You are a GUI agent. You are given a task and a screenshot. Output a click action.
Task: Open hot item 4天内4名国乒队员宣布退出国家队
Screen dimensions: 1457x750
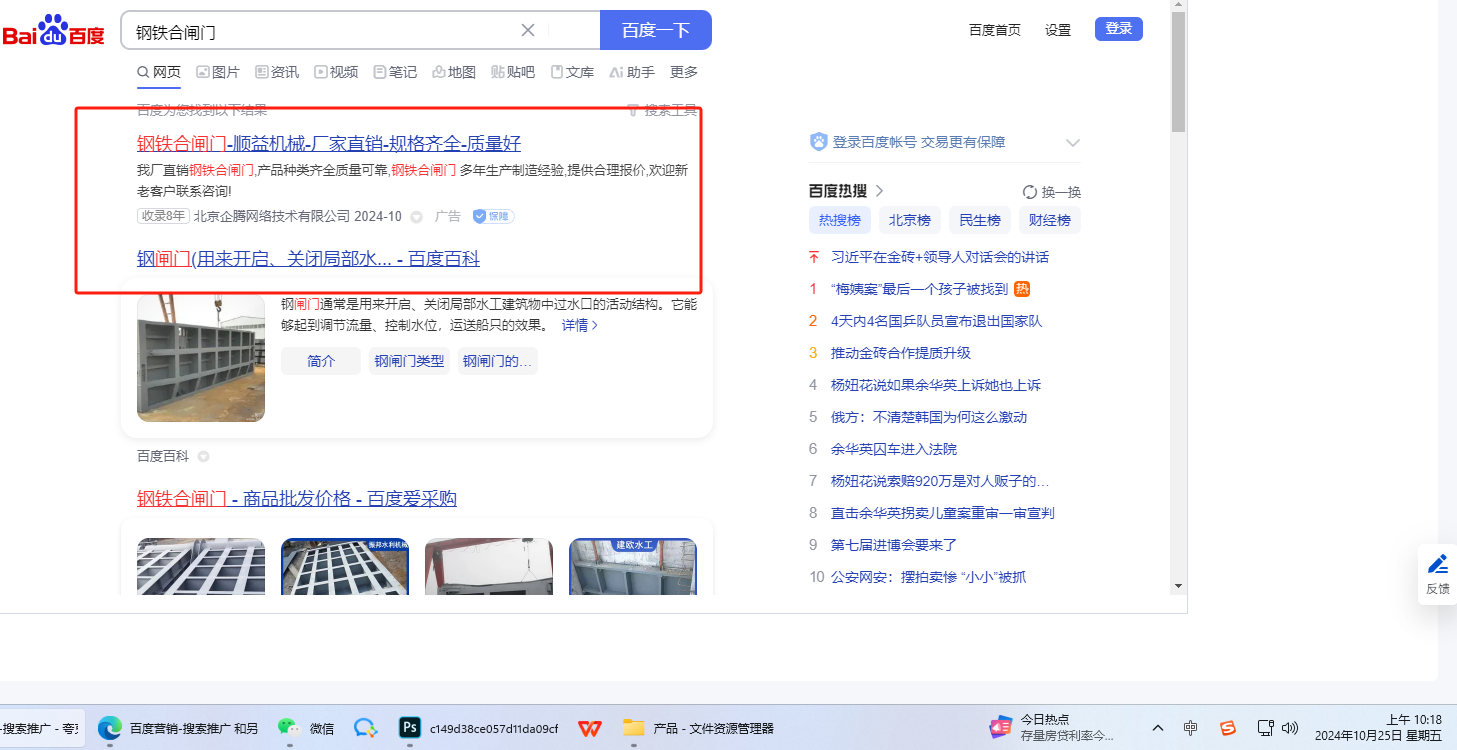[x=937, y=321]
